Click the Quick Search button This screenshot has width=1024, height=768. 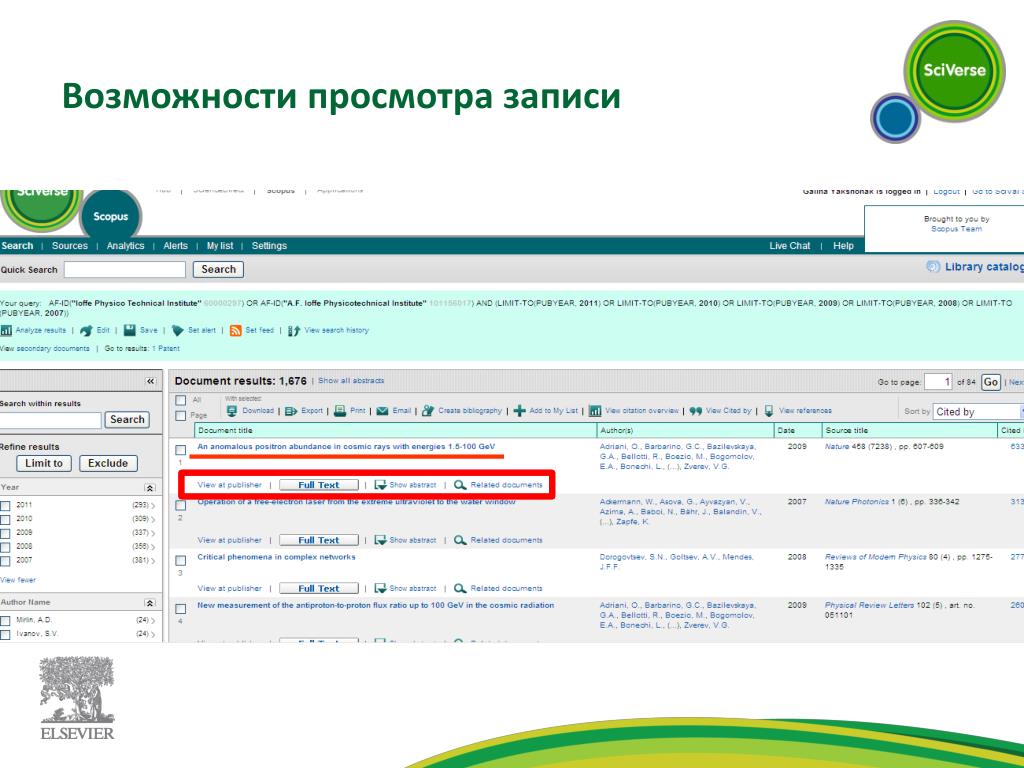[218, 269]
